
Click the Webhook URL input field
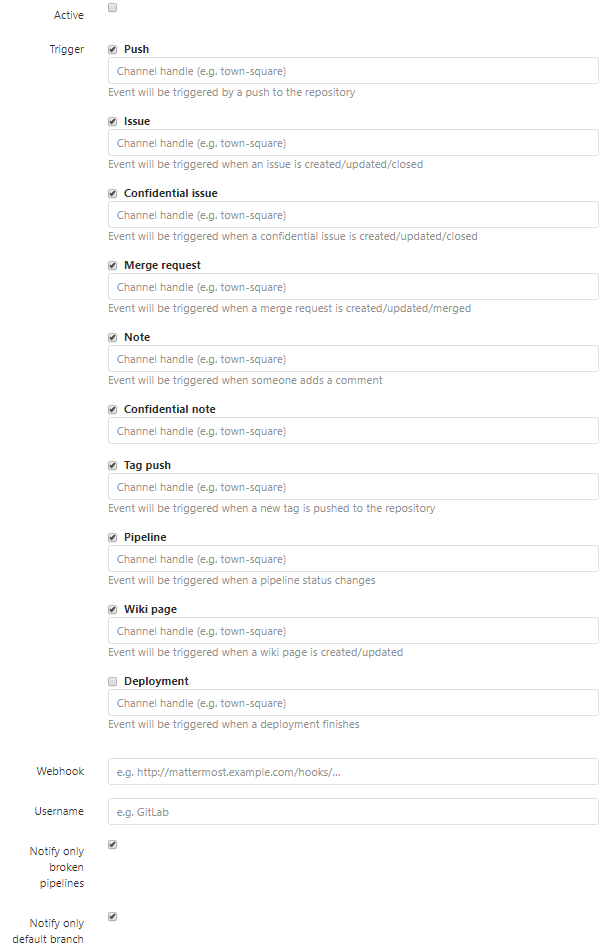coord(353,772)
